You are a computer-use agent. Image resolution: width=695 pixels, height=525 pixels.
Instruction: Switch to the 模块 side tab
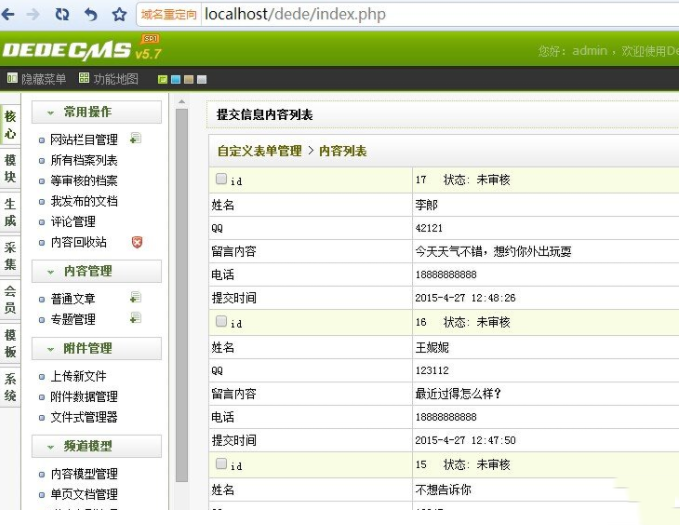[10, 169]
